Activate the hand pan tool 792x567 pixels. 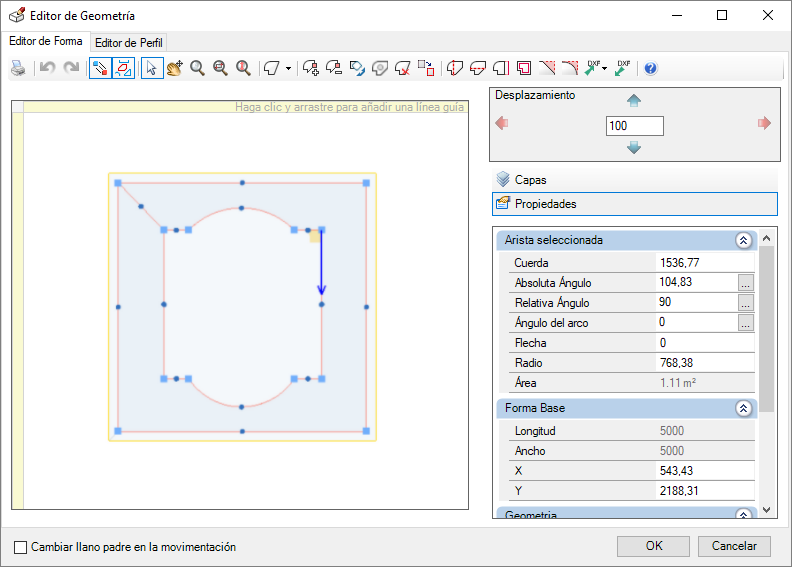point(174,68)
